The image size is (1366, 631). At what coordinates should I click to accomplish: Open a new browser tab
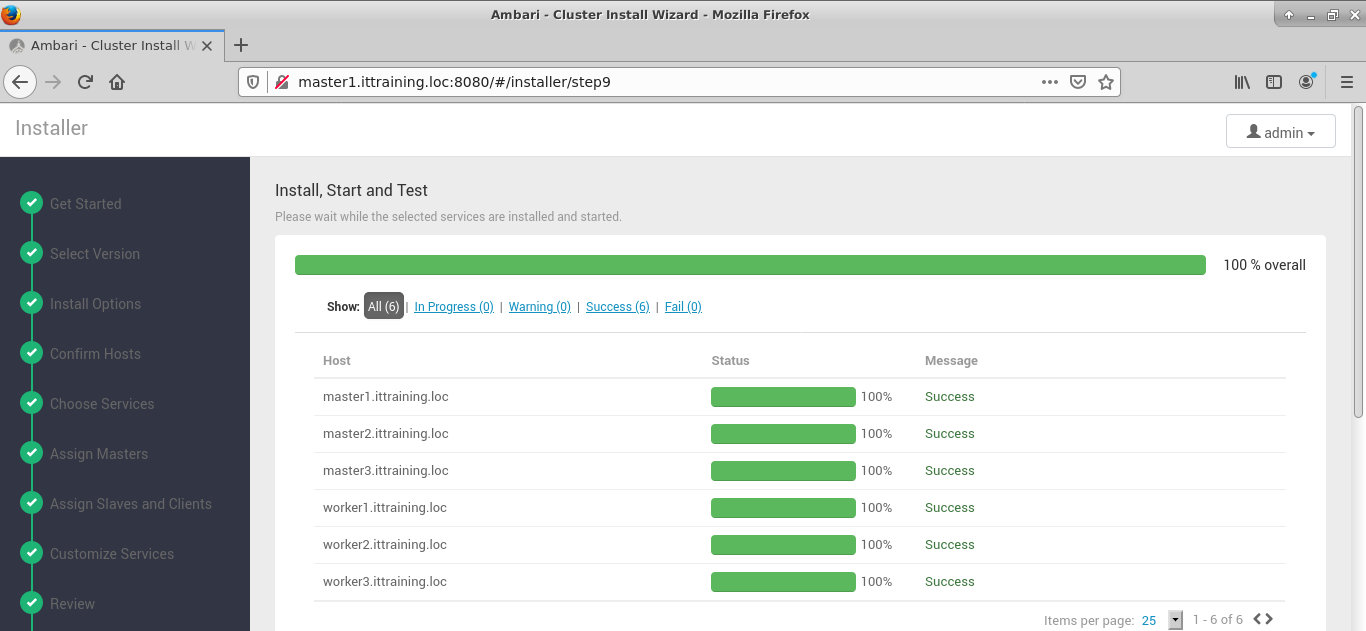click(241, 45)
